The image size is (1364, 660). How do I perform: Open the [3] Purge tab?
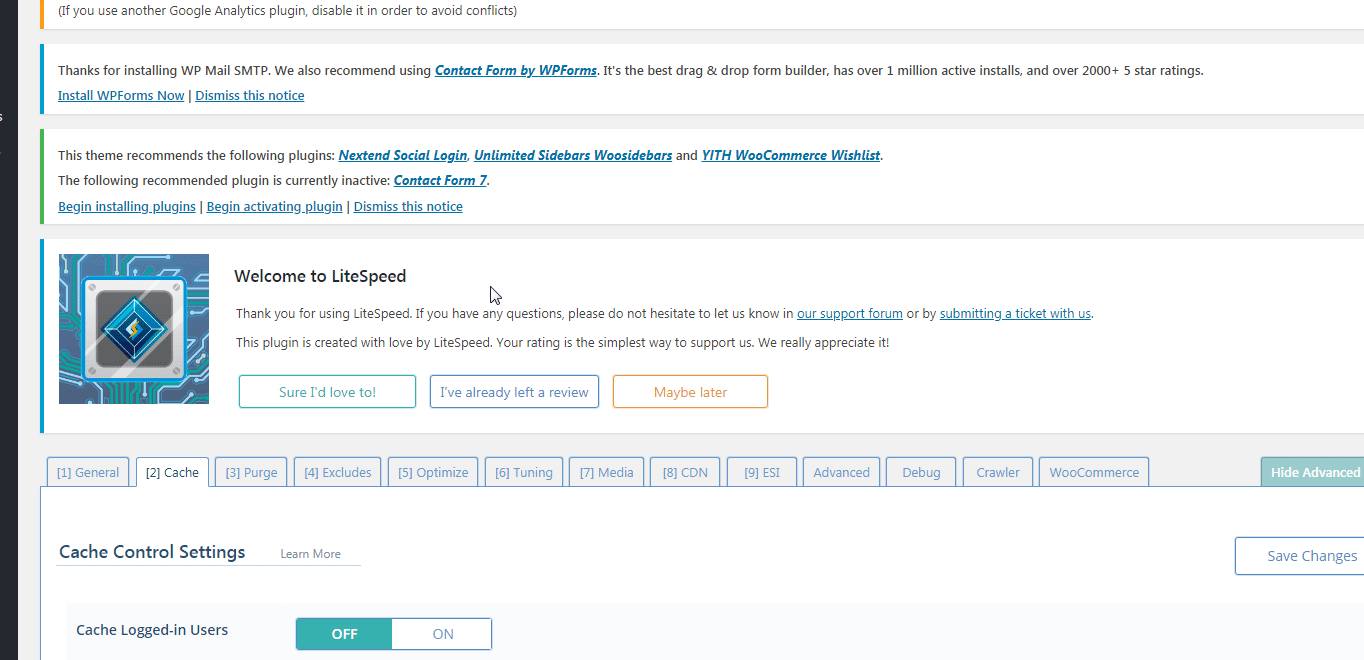tap(251, 472)
